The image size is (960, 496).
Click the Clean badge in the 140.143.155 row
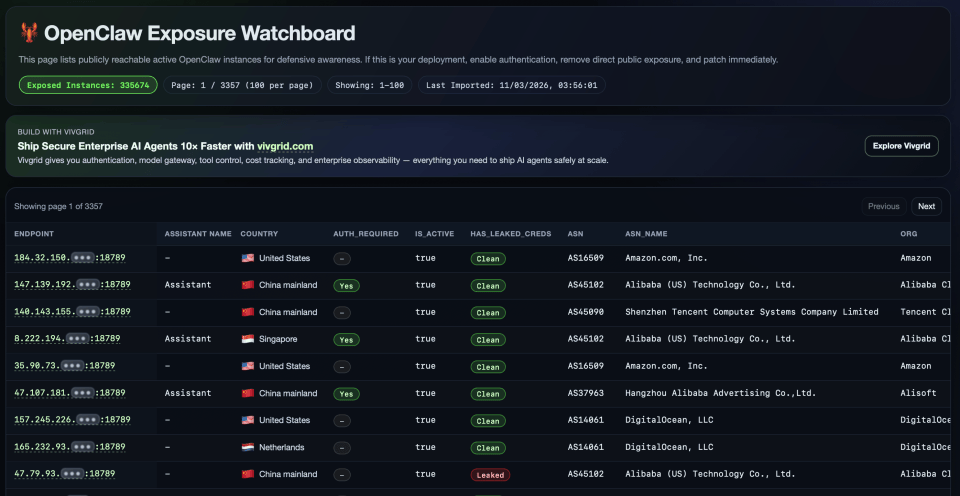tap(488, 312)
